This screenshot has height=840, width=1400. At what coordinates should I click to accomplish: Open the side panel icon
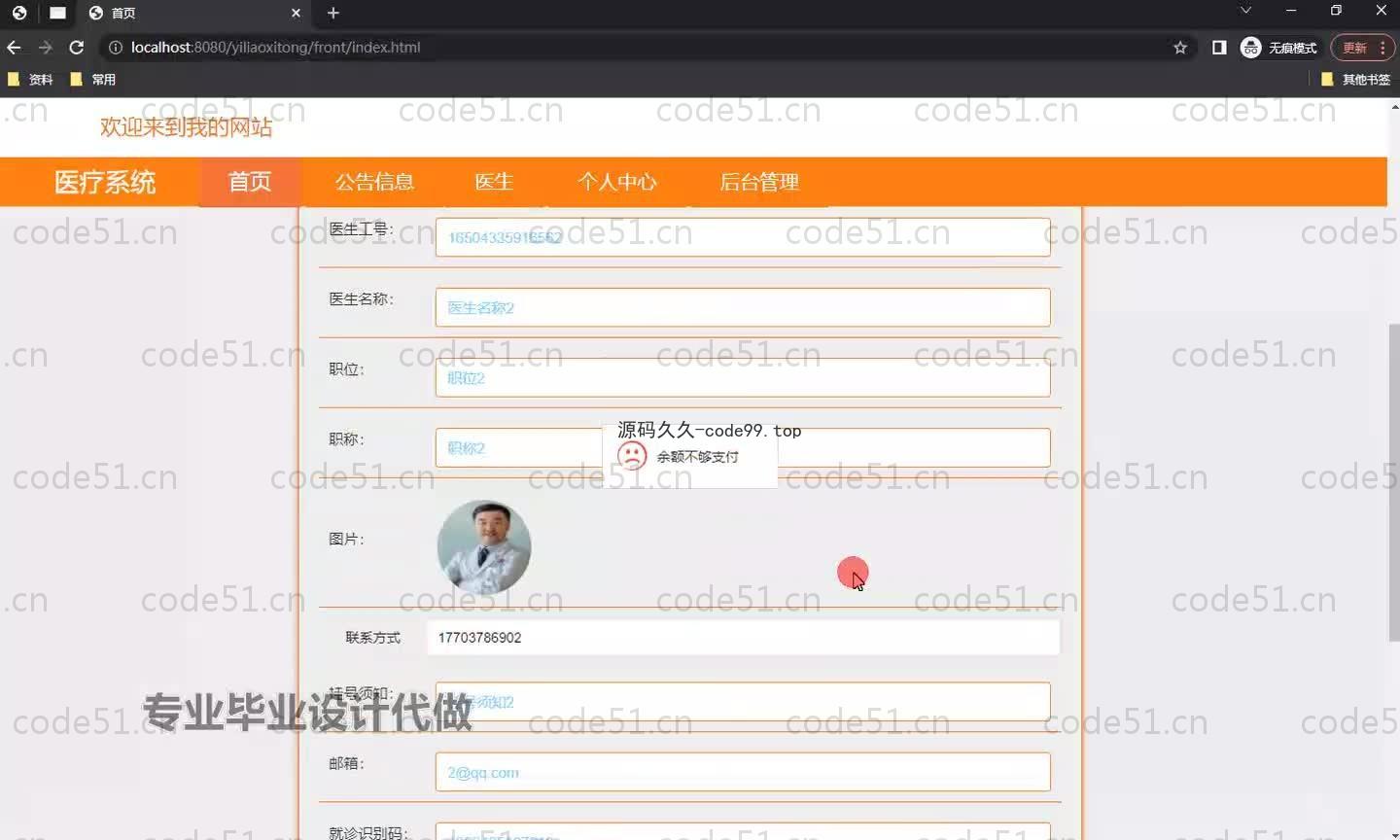pos(1219,47)
